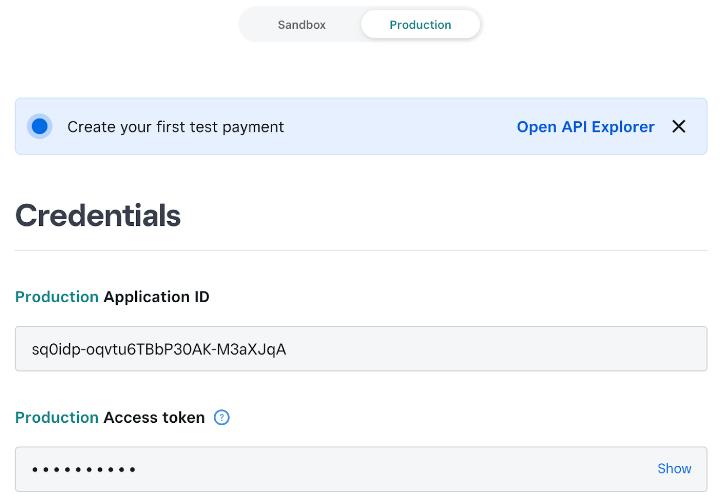
Task: Switch to the Sandbox environment tab
Action: point(301,25)
